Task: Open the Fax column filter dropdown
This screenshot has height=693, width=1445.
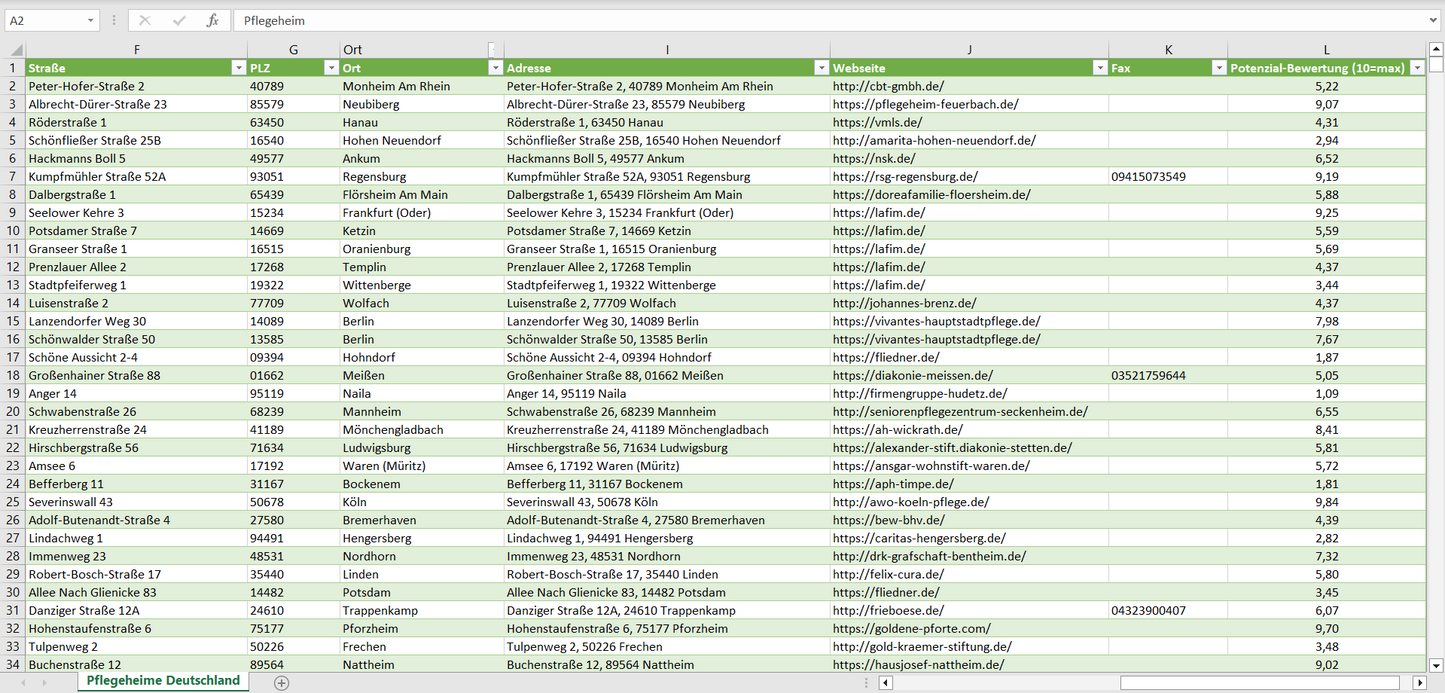Action: point(1218,68)
